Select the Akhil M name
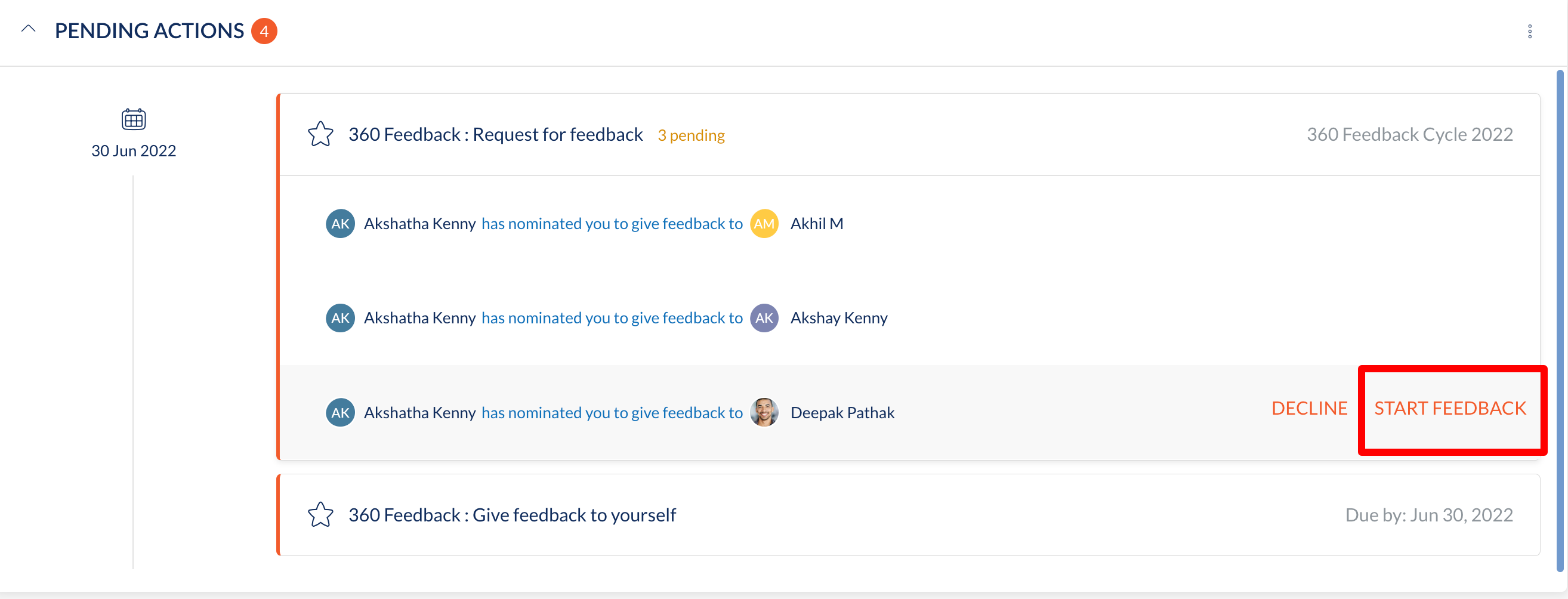Image resolution: width=1568 pixels, height=599 pixels. coord(817,223)
